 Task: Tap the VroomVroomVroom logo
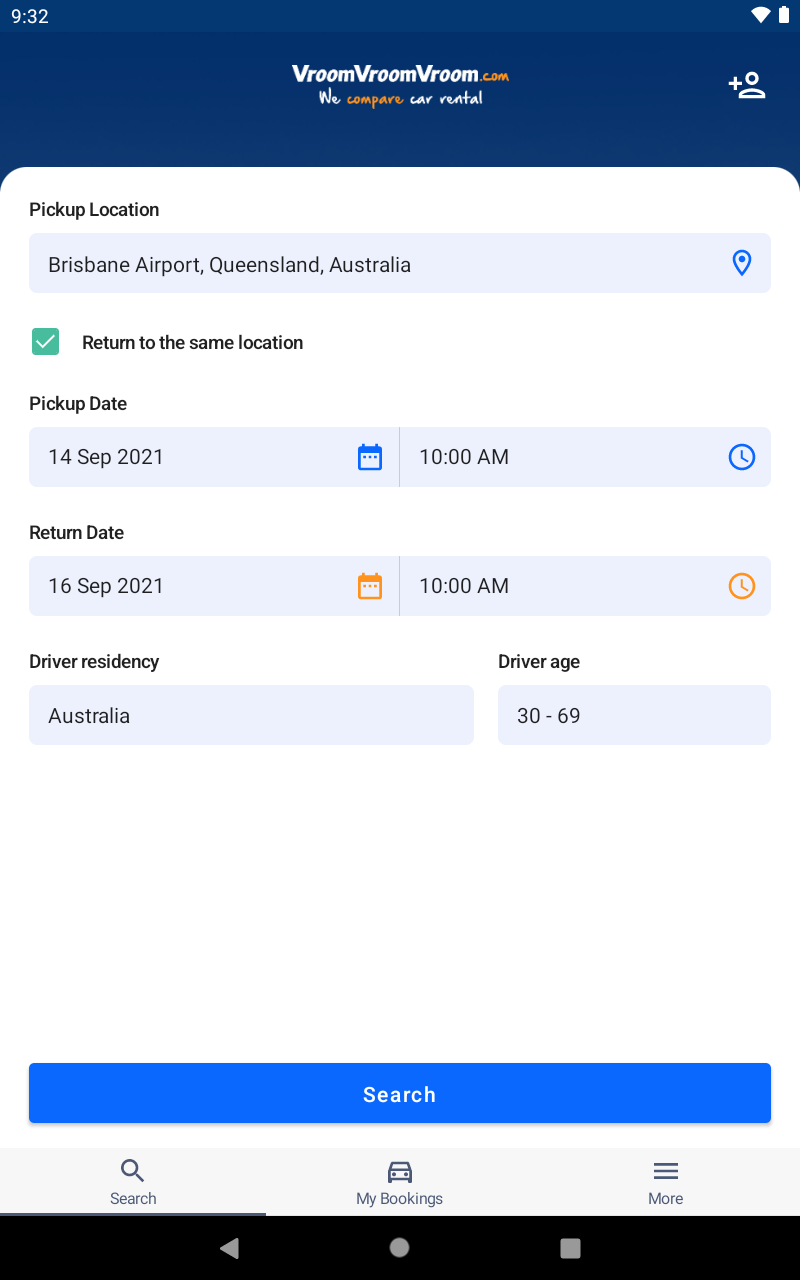400,85
